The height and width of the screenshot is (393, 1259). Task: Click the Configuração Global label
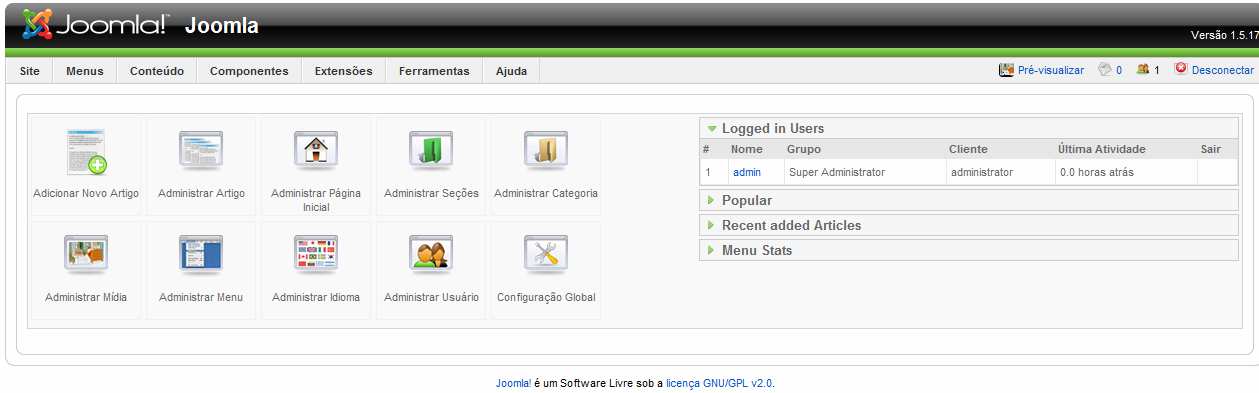click(546, 297)
